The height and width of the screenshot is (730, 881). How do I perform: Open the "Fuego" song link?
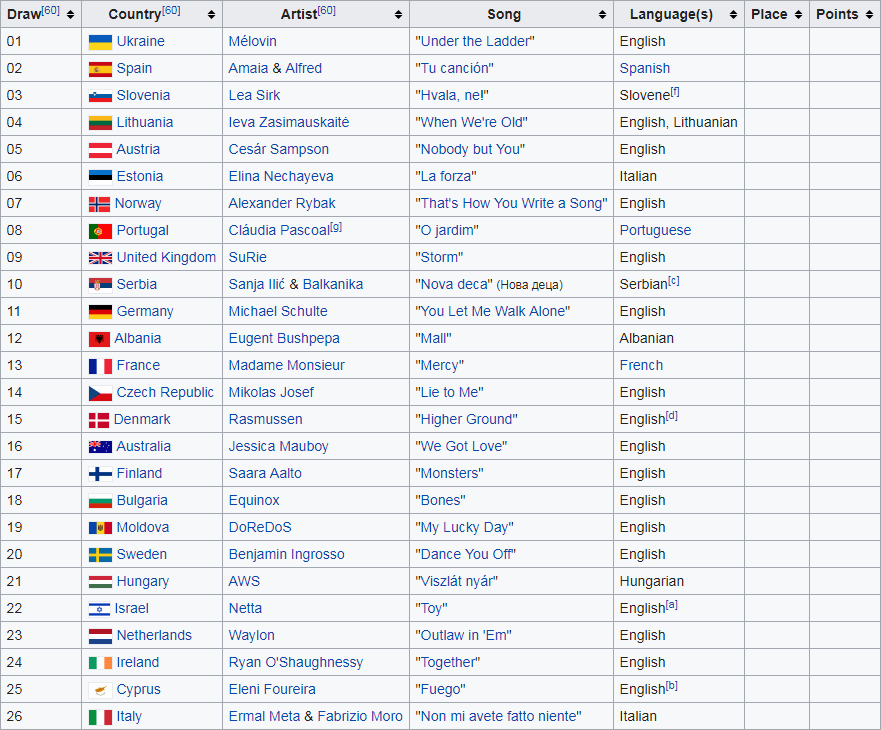click(x=440, y=689)
